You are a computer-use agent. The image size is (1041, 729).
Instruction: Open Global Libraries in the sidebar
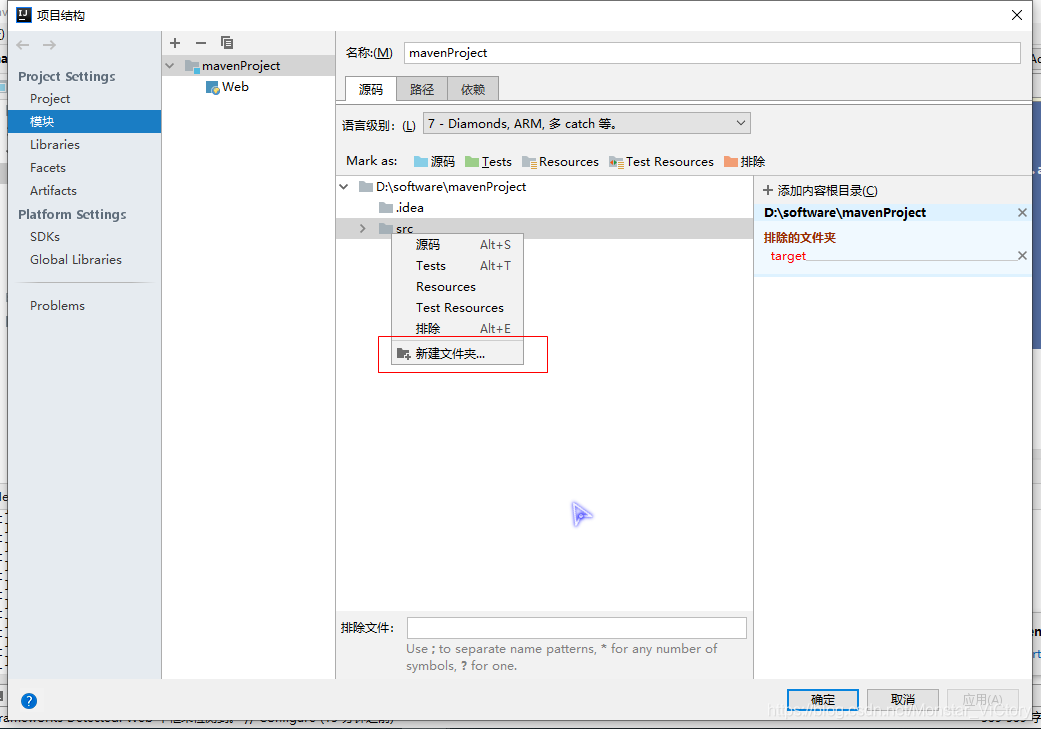(x=84, y=260)
